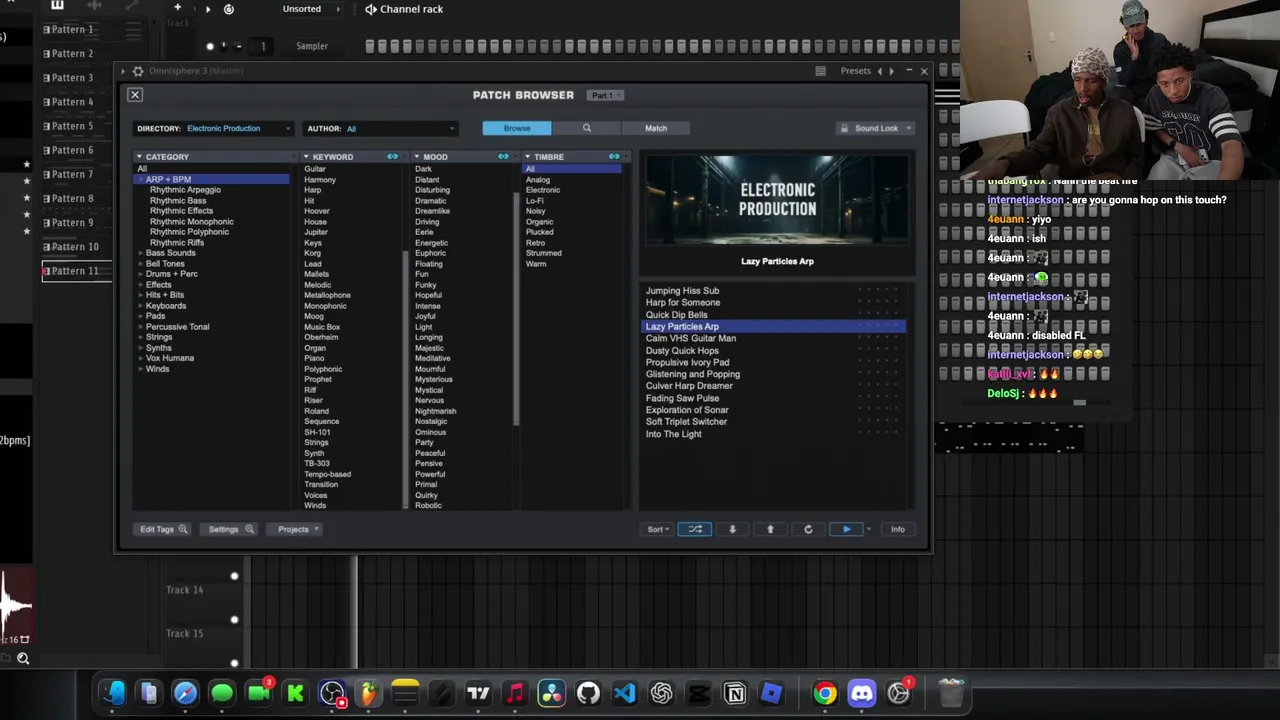Open the Trash in the Dock
Viewport: 1280px width, 720px height.
[951, 692]
